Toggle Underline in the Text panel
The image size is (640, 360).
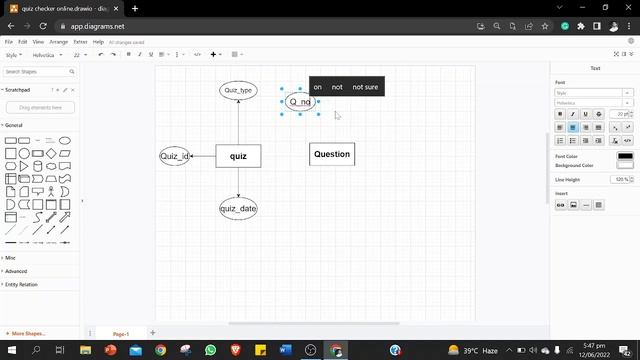(x=586, y=114)
